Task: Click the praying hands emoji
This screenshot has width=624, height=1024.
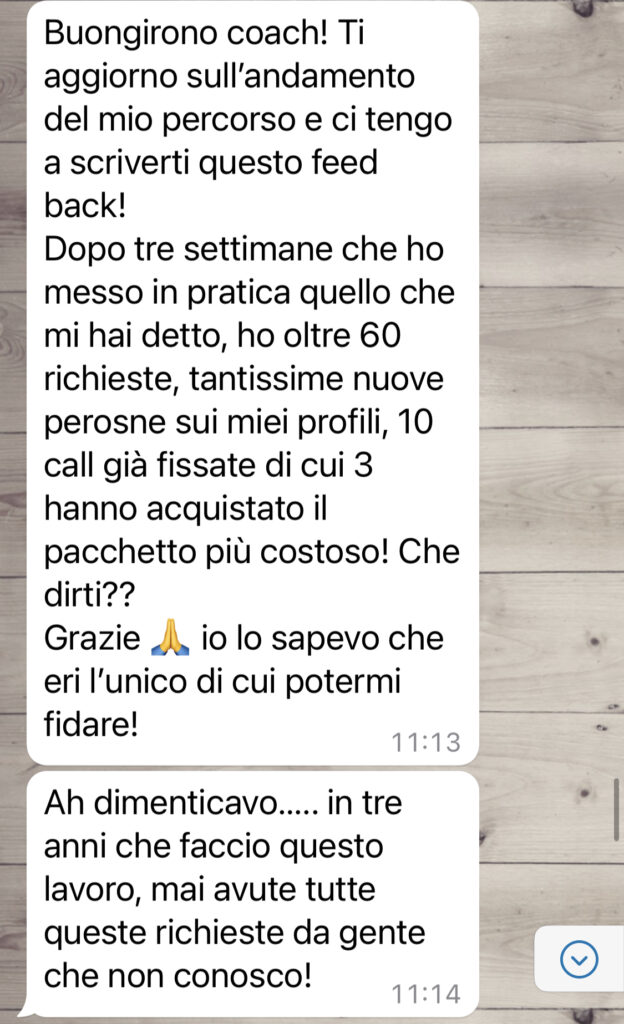Action: tap(170, 638)
